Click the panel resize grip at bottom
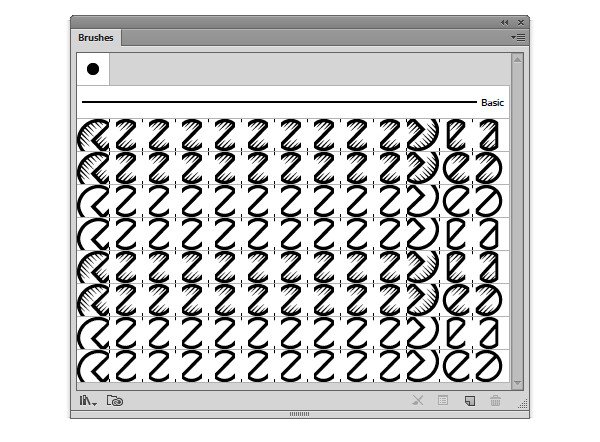600x442 pixels. [x=300, y=413]
